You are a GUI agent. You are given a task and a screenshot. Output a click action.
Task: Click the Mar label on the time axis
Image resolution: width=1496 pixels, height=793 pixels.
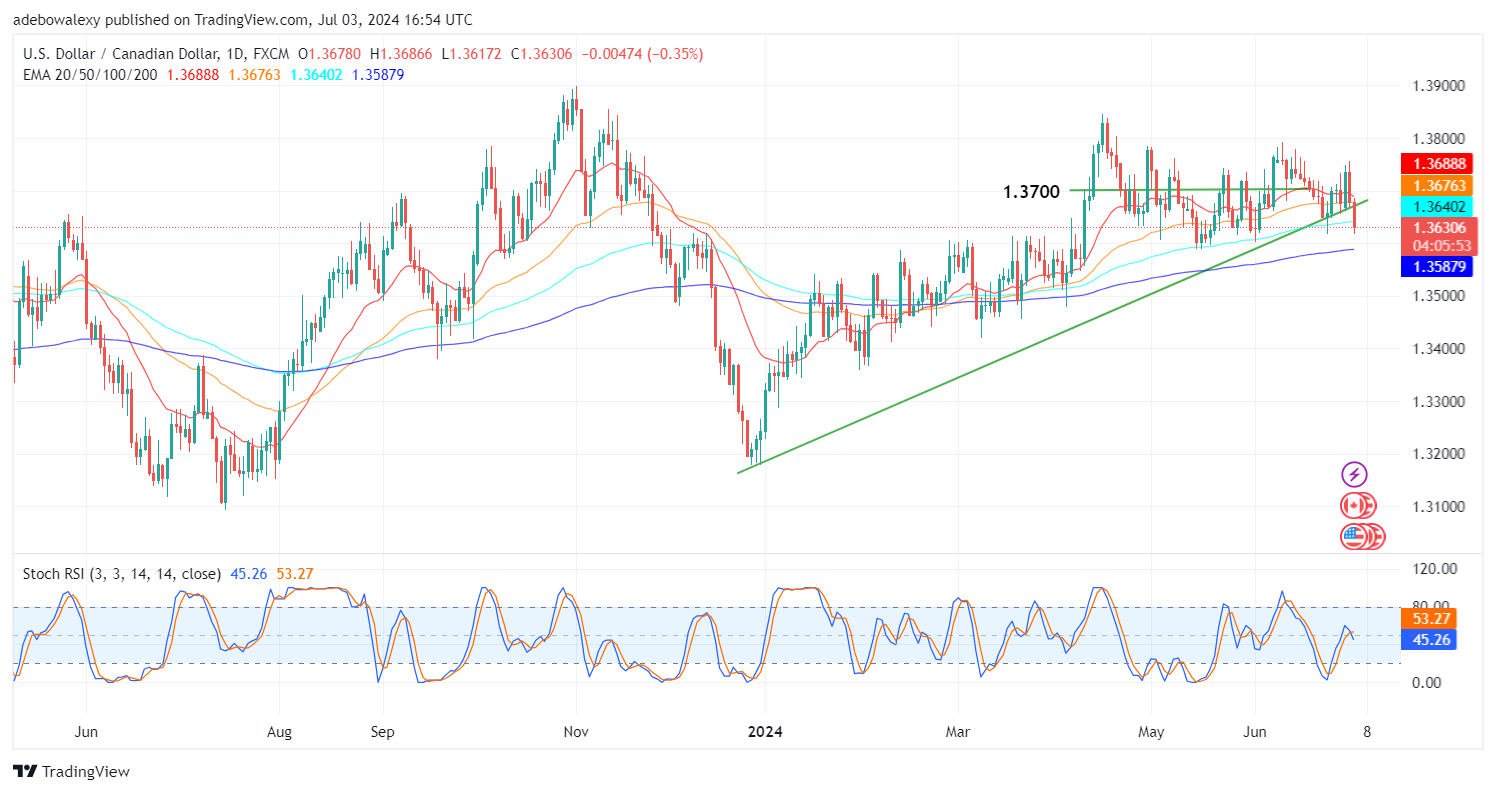pyautogui.click(x=958, y=731)
